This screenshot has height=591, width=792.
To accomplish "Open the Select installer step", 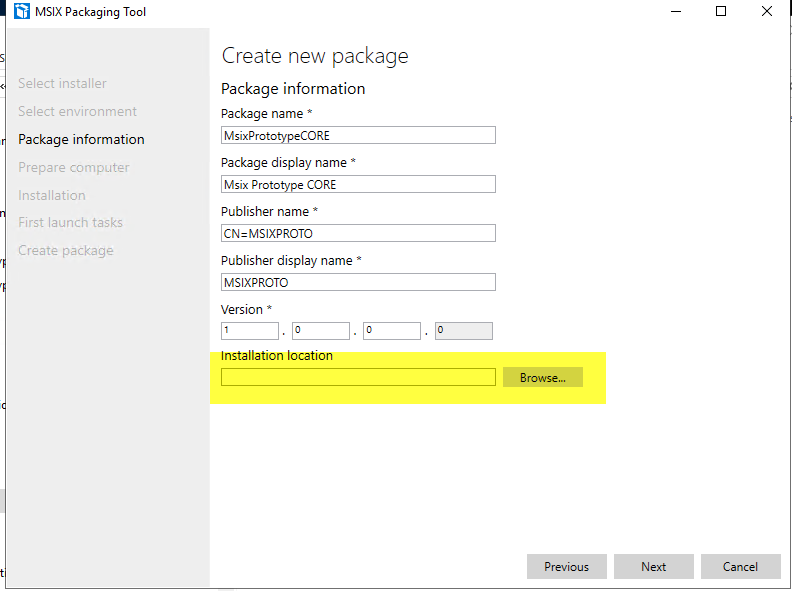I will click(x=62, y=83).
